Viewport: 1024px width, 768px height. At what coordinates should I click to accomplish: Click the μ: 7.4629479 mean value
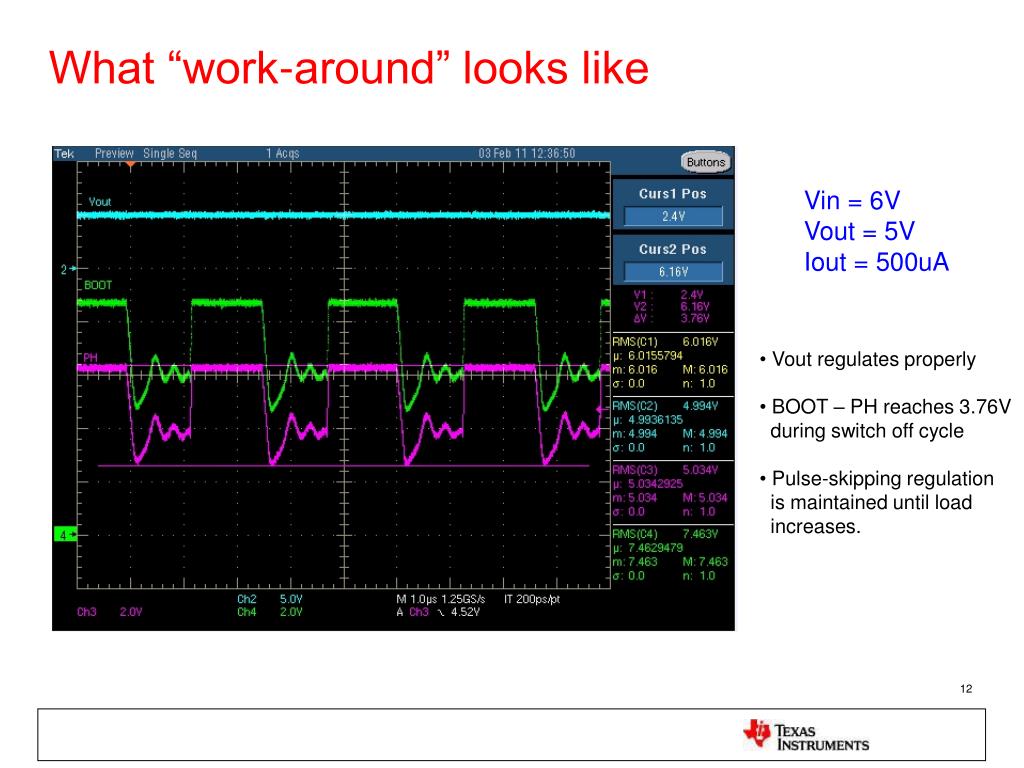(648, 548)
